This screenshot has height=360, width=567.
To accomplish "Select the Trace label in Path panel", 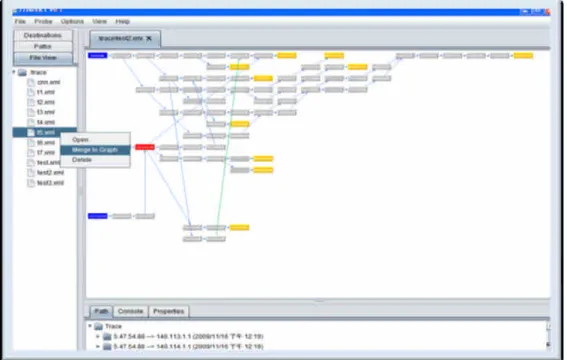I will (x=113, y=326).
